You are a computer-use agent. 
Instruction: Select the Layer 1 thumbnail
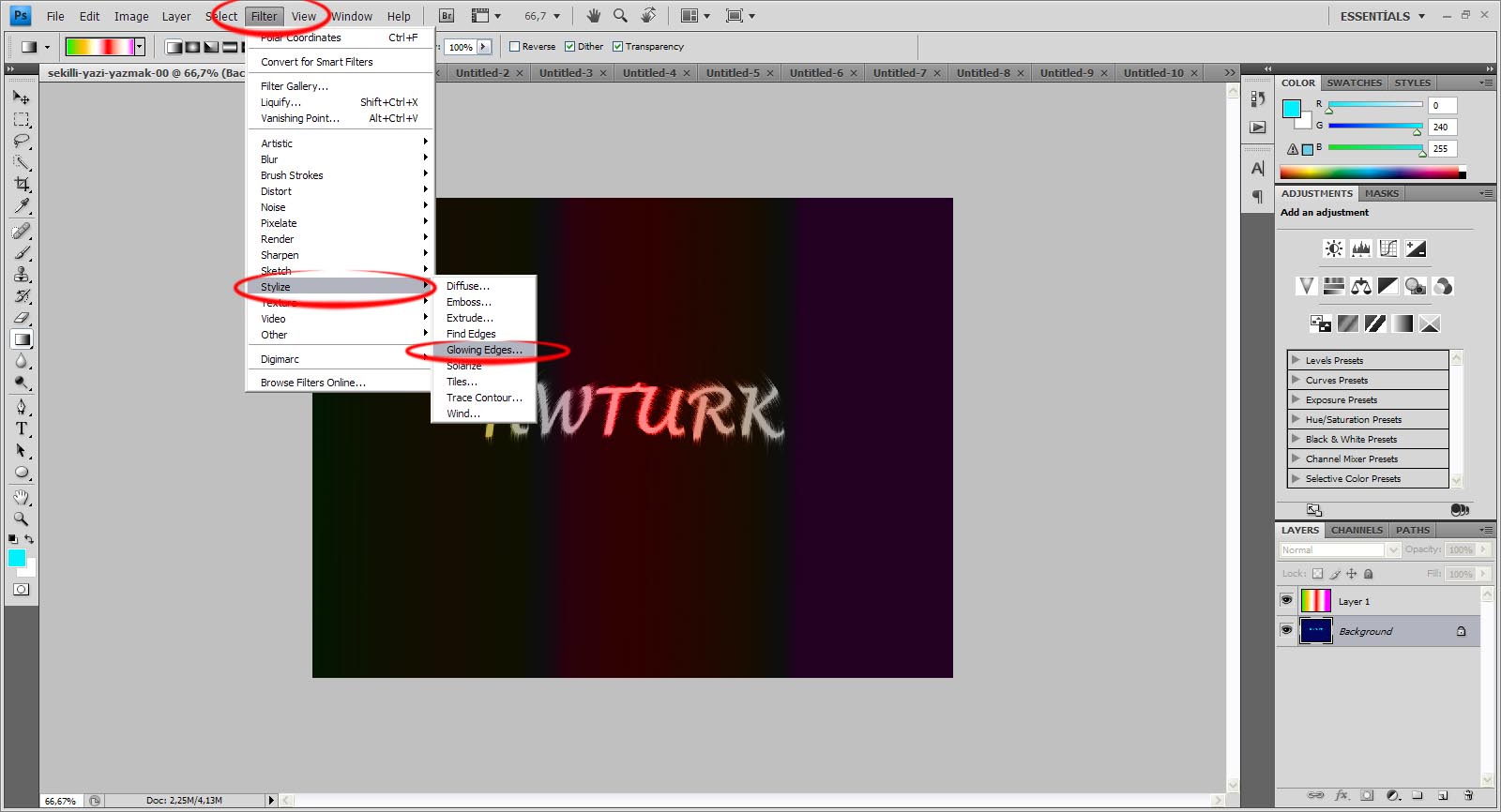pyautogui.click(x=1315, y=601)
